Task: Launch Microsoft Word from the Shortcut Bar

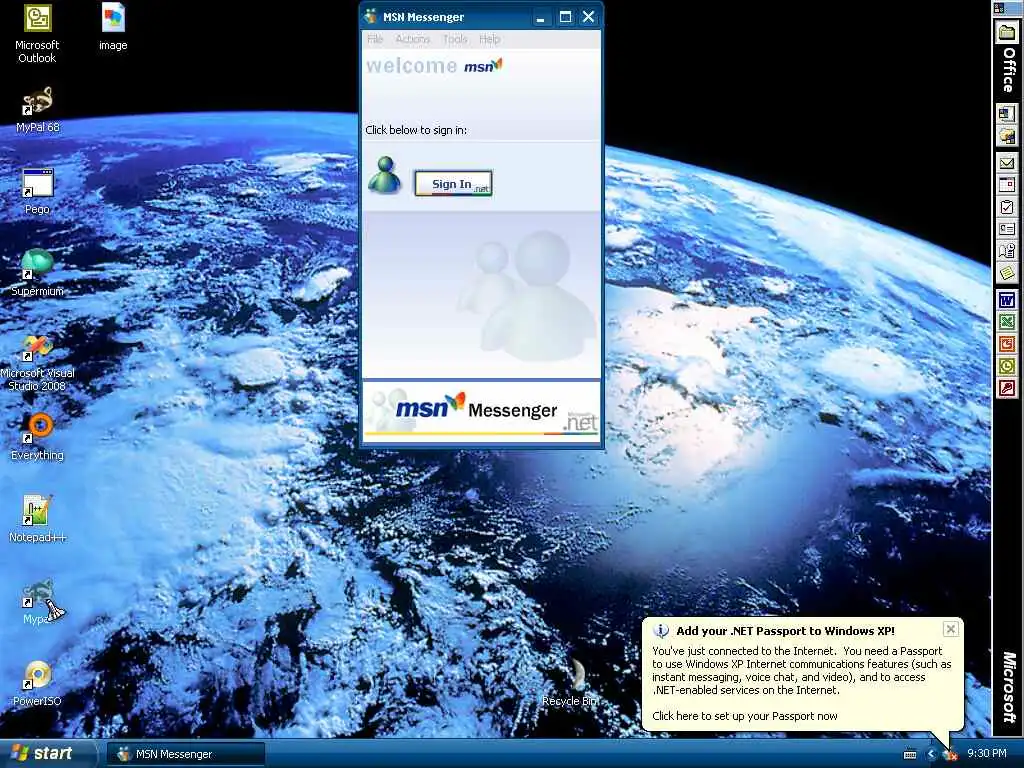Action: coord(1006,300)
